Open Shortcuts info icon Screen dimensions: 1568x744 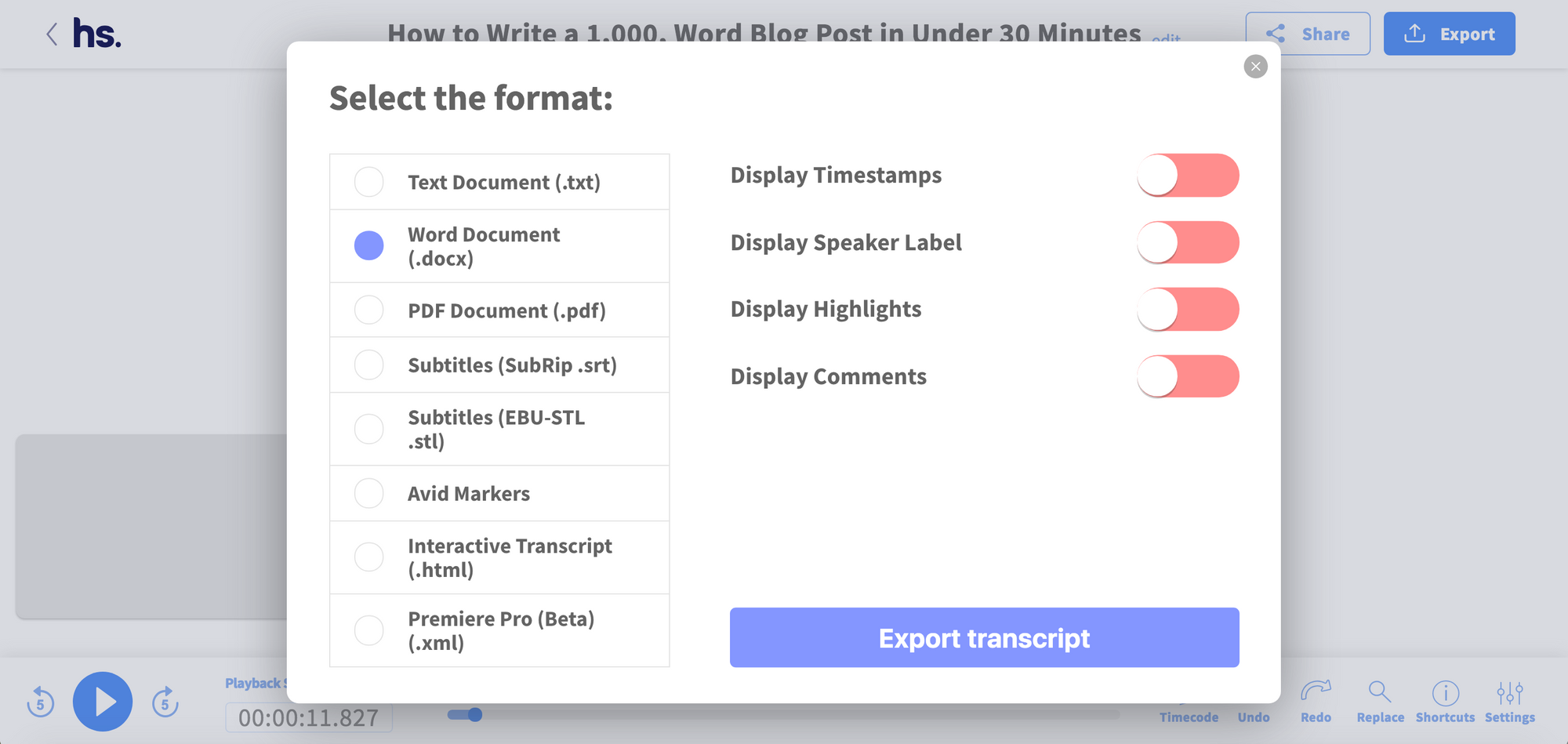1445,693
